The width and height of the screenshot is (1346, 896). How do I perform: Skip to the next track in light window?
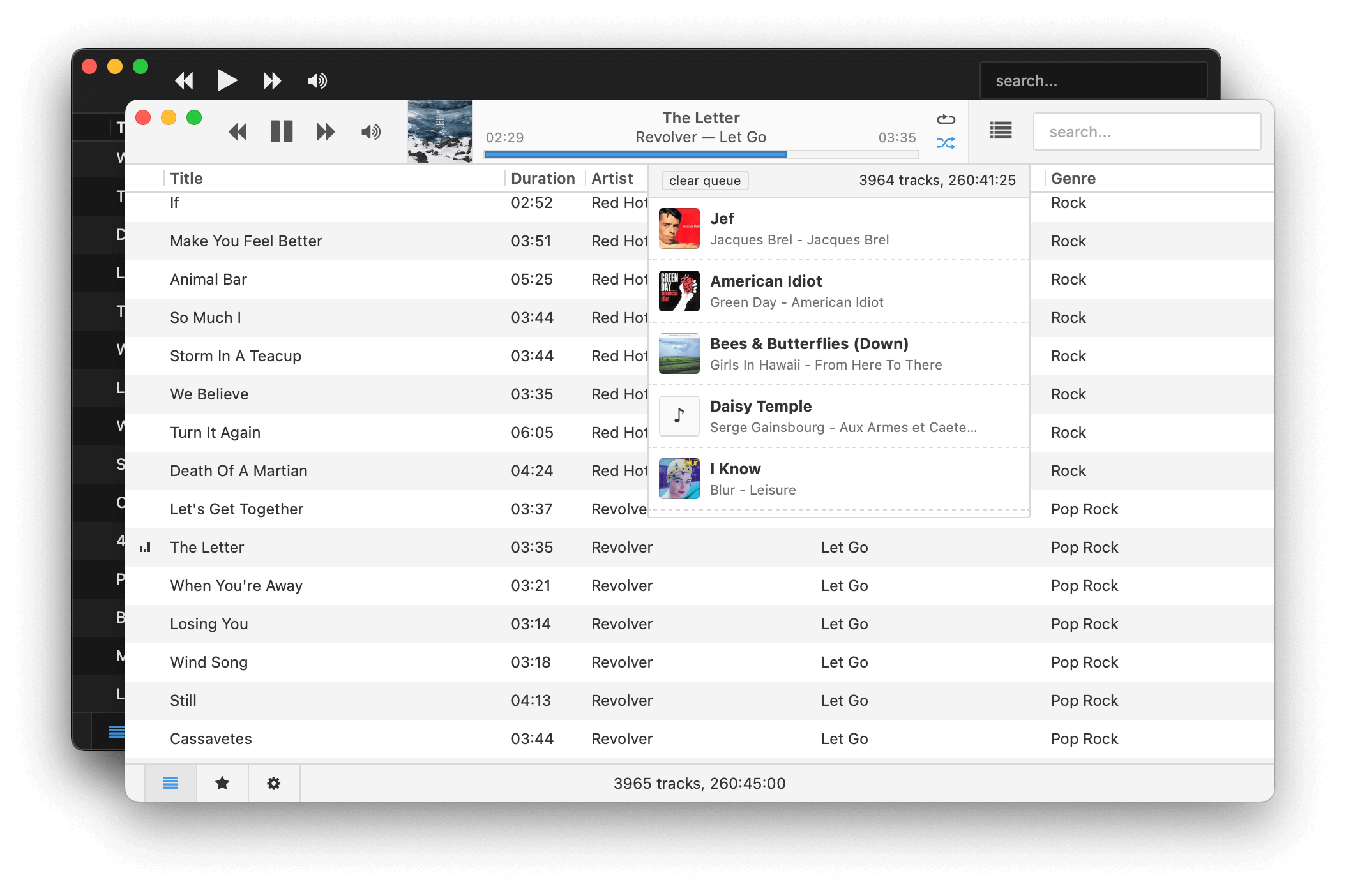[326, 132]
